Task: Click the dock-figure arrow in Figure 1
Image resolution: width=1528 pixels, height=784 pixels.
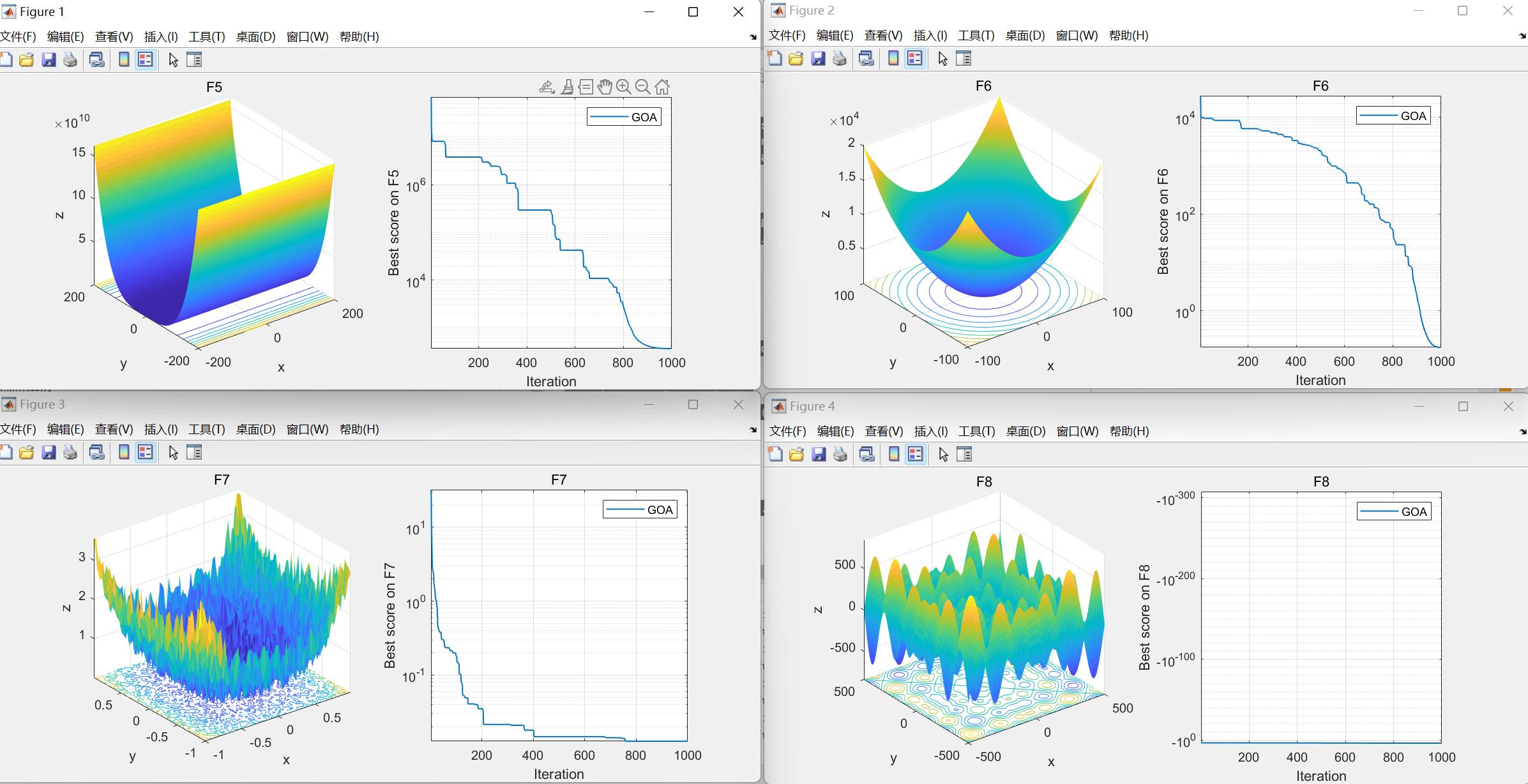Action: [x=752, y=36]
